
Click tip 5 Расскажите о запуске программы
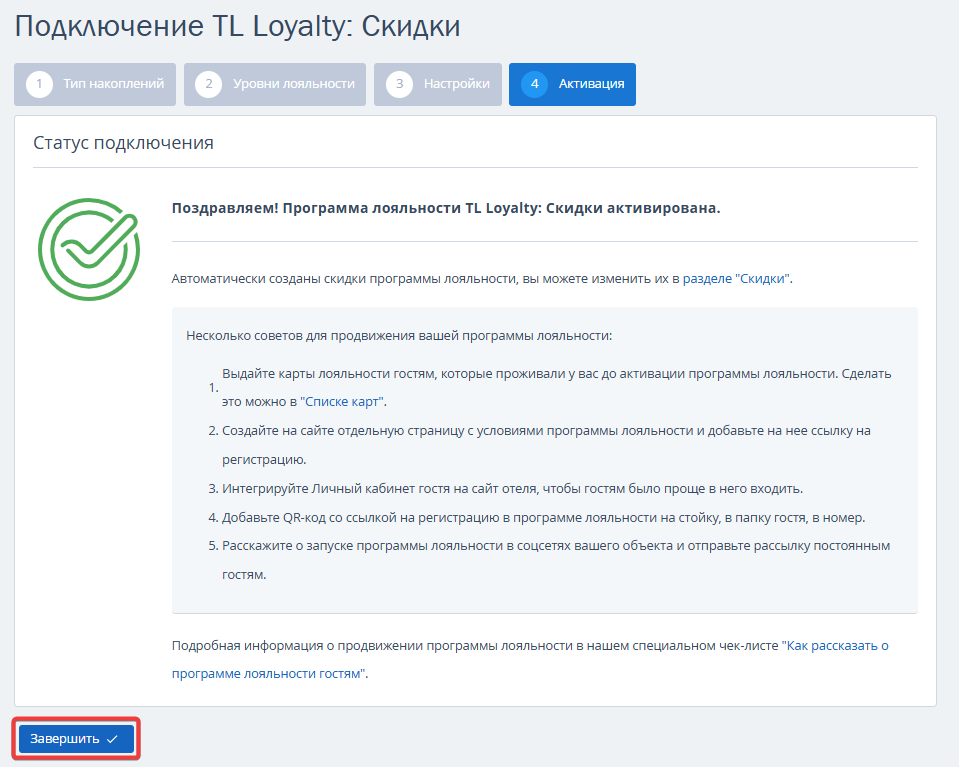(x=556, y=560)
